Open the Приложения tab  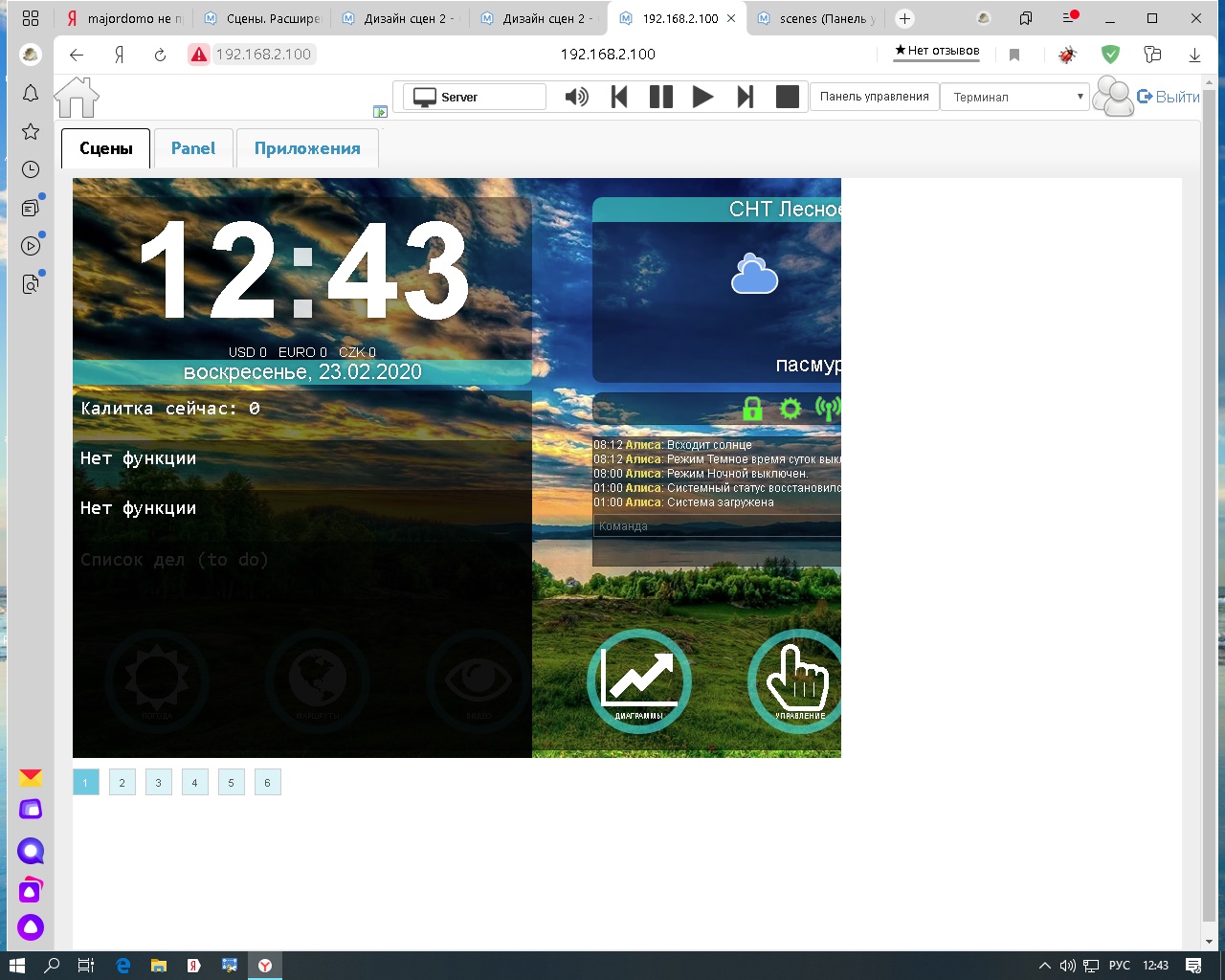[x=307, y=148]
